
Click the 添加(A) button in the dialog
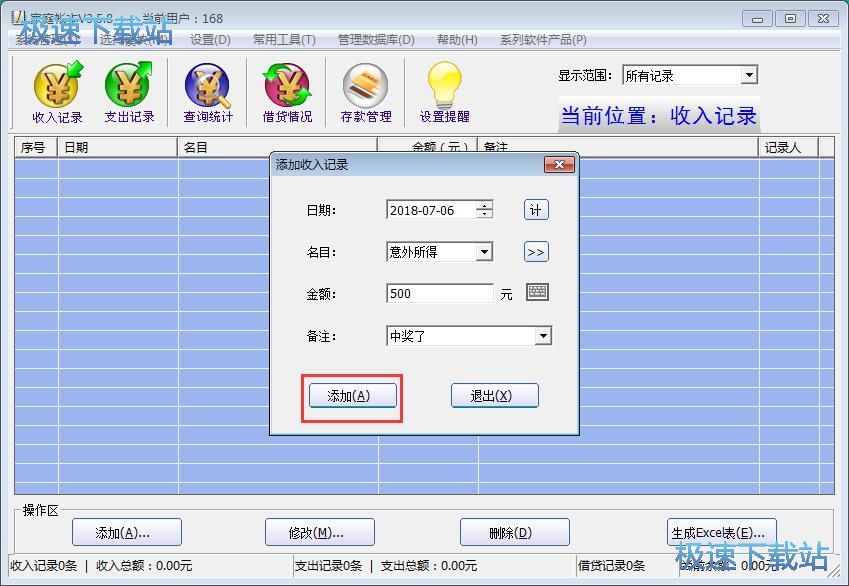[x=352, y=396]
